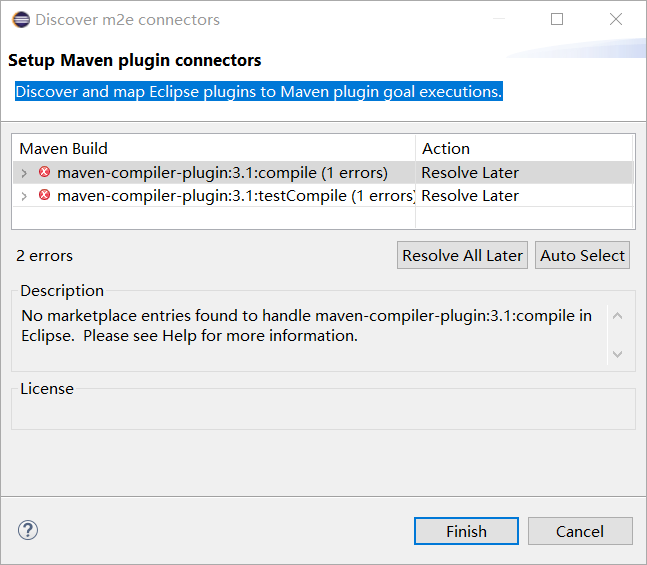Viewport: 647px width, 565px height.
Task: Click the Finish button
Action: pos(466,531)
